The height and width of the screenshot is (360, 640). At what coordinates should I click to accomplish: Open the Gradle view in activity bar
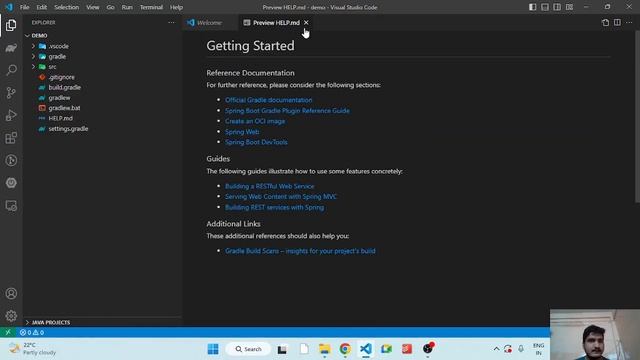[11, 48]
